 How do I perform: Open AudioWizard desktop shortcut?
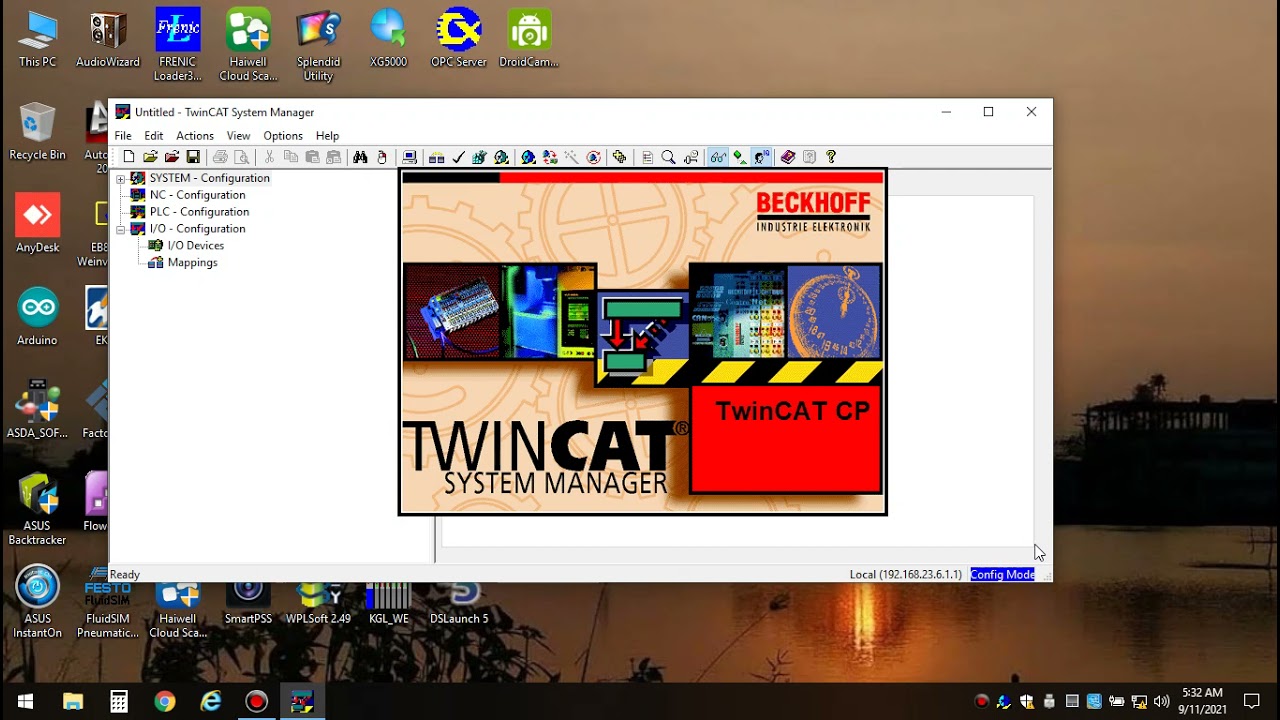108,40
